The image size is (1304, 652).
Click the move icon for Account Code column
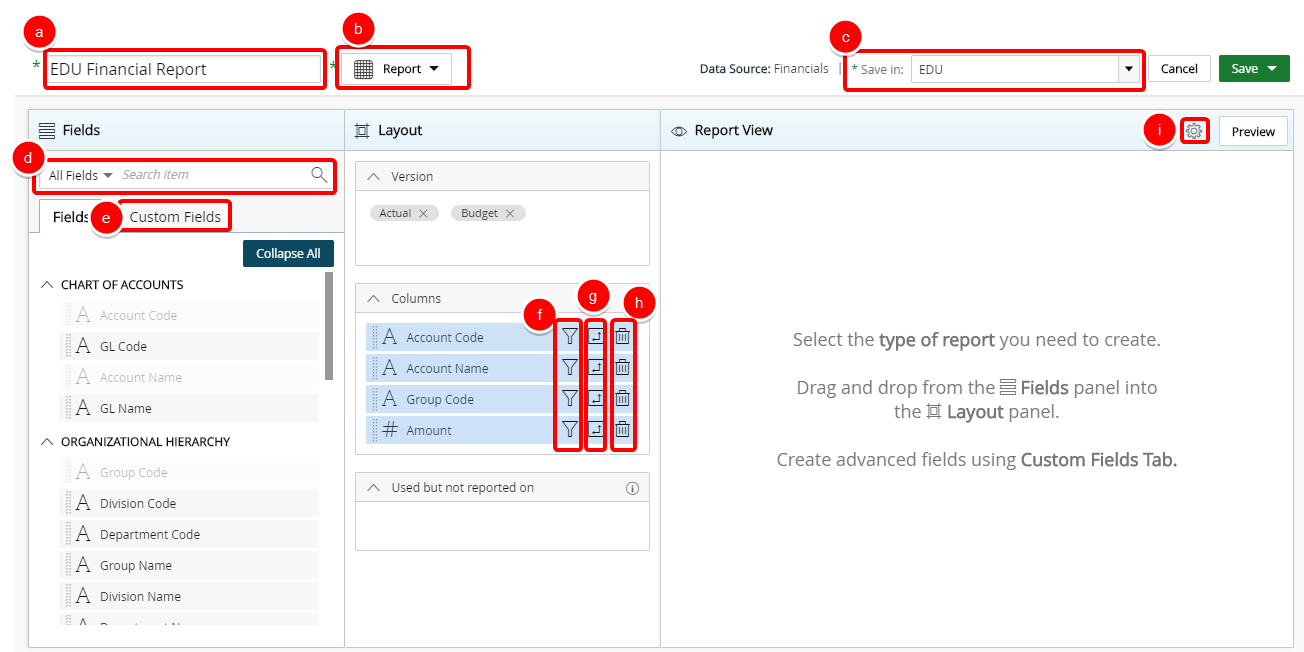coord(596,337)
